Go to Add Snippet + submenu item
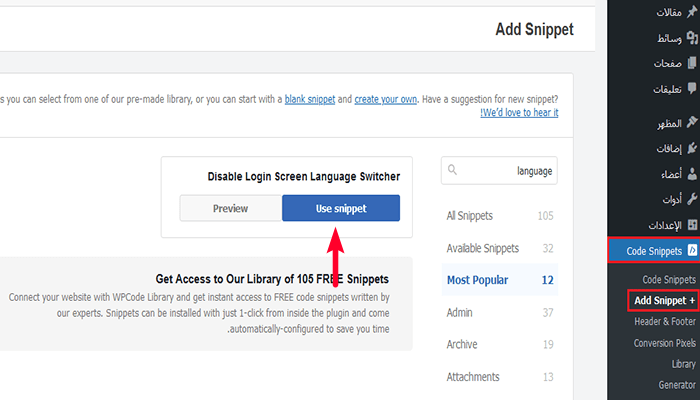 point(664,300)
